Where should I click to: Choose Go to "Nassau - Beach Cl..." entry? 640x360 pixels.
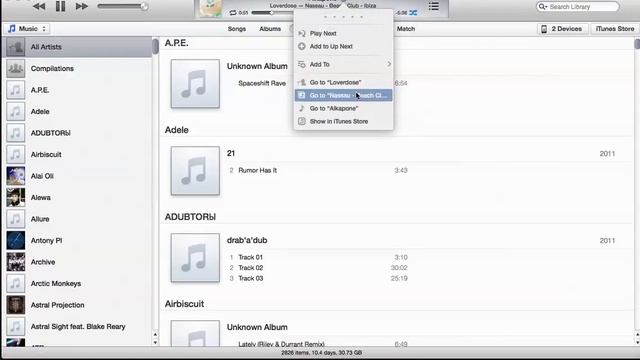coord(343,96)
